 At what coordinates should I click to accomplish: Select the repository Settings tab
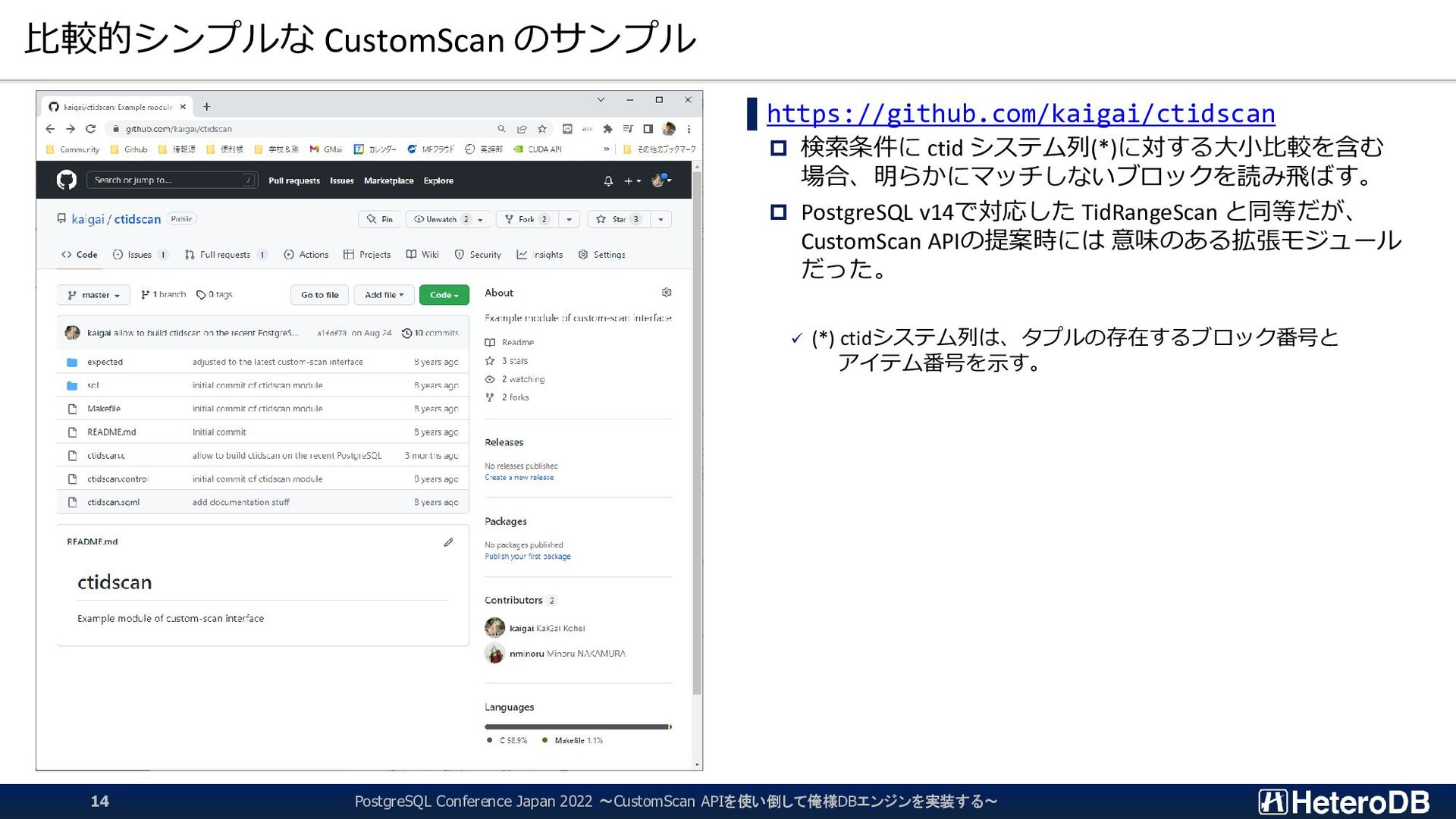pos(601,255)
